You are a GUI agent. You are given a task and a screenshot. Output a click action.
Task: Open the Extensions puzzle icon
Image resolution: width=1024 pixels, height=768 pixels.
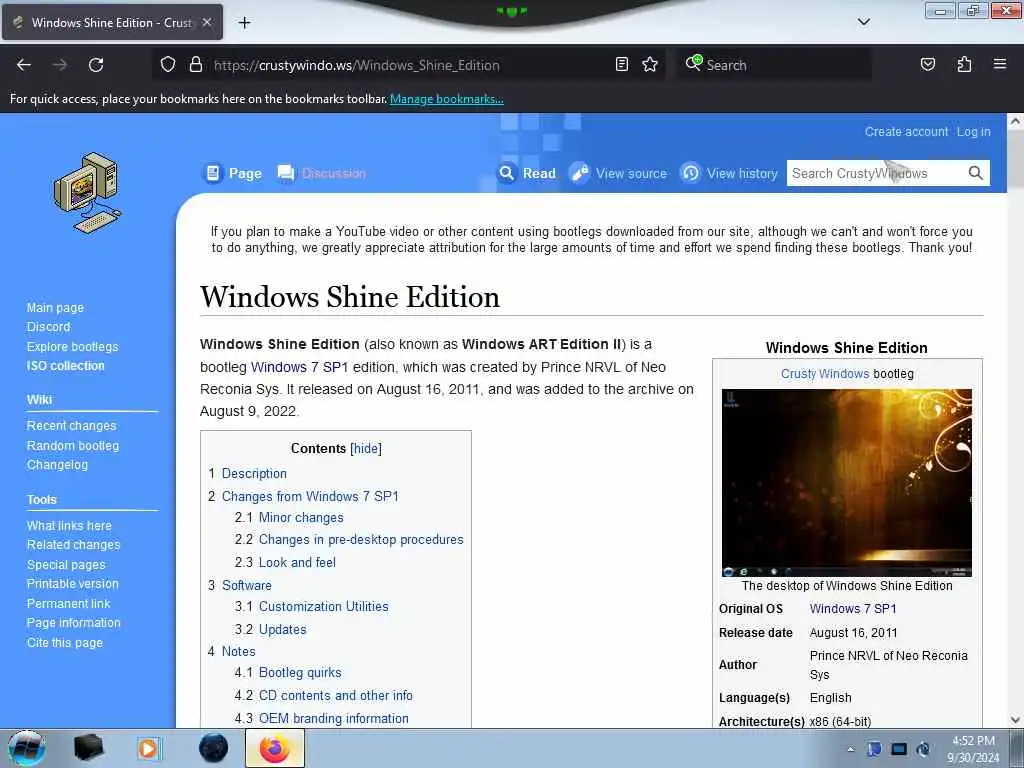[x=964, y=64]
